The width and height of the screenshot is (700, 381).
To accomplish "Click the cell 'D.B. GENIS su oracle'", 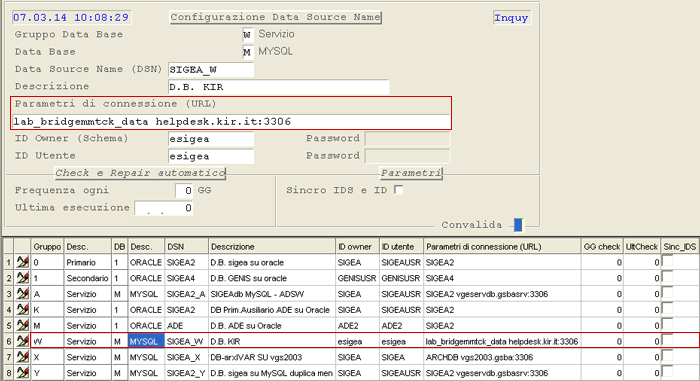I will coord(272,278).
